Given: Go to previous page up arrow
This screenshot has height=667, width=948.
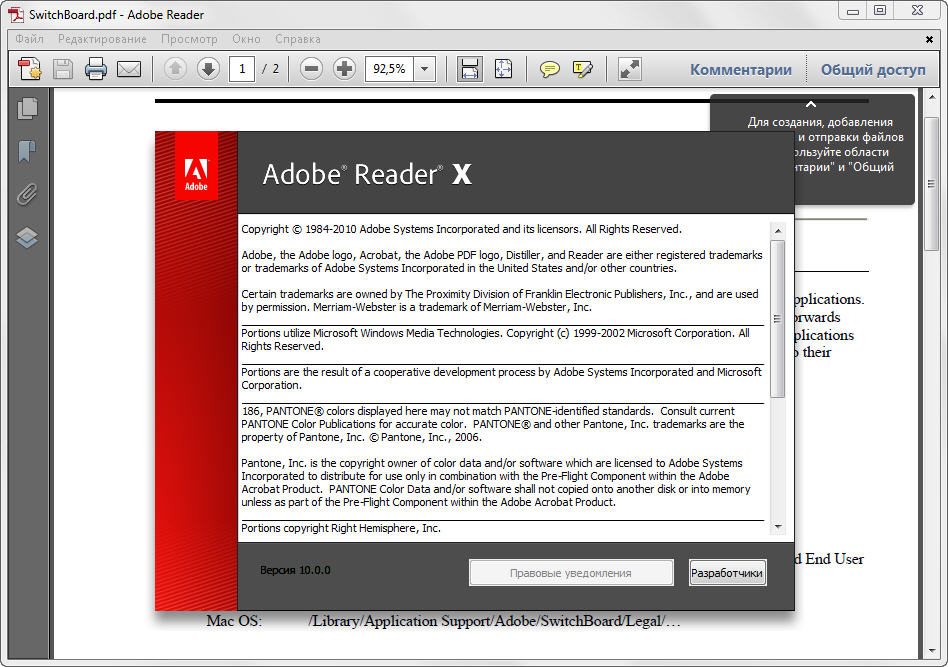Looking at the screenshot, I should [x=175, y=69].
